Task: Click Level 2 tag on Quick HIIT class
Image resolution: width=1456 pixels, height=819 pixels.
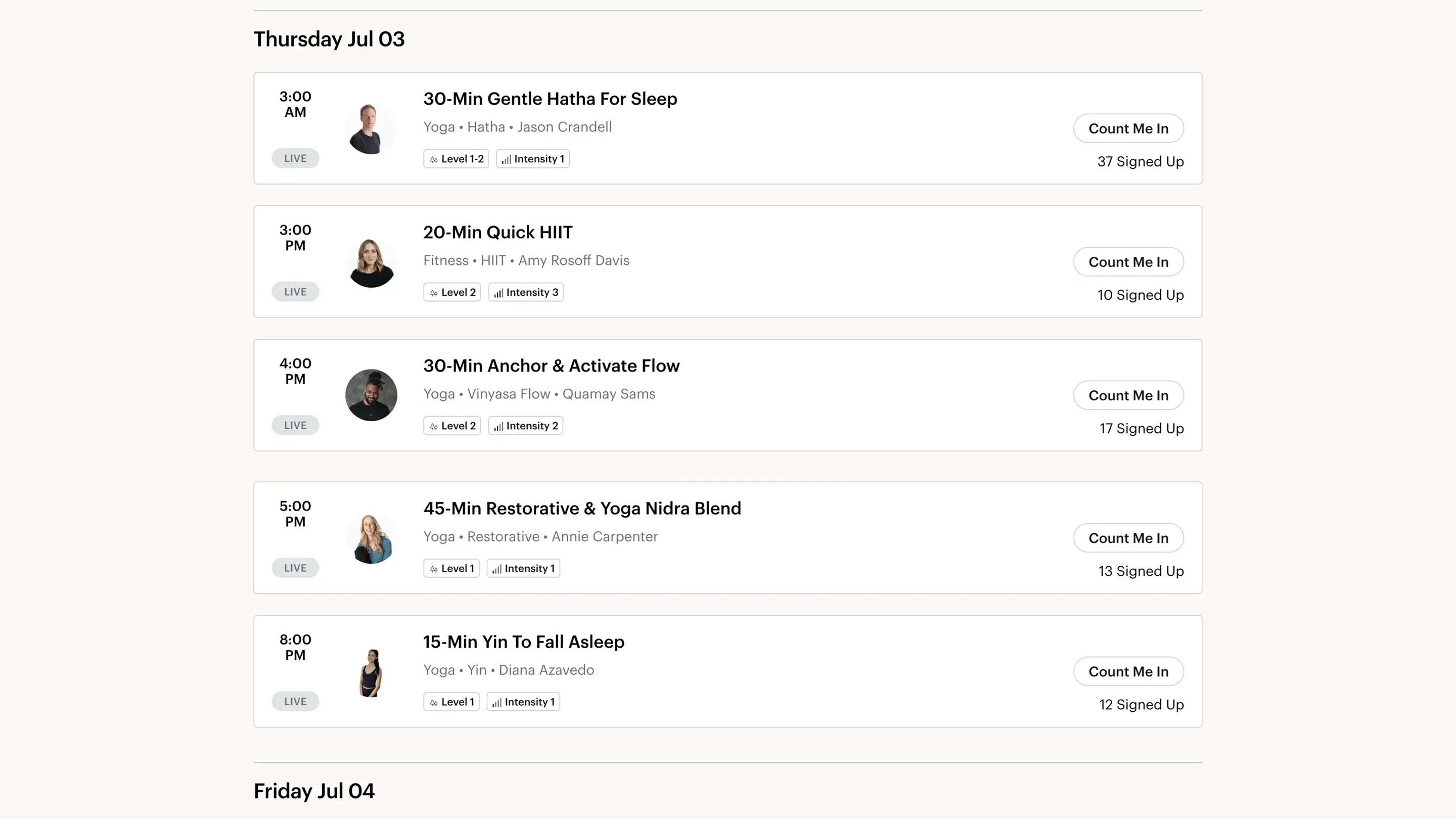Action: 451,292
